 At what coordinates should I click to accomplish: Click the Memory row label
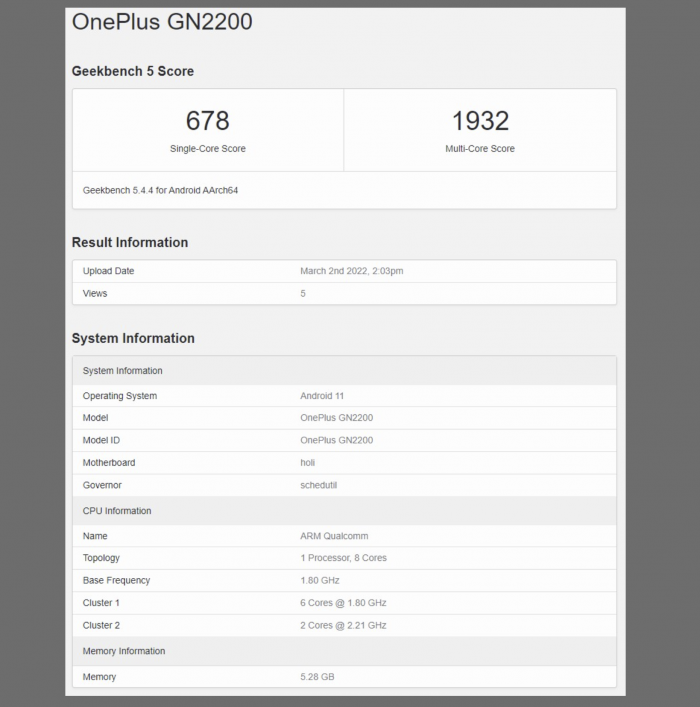coord(99,677)
